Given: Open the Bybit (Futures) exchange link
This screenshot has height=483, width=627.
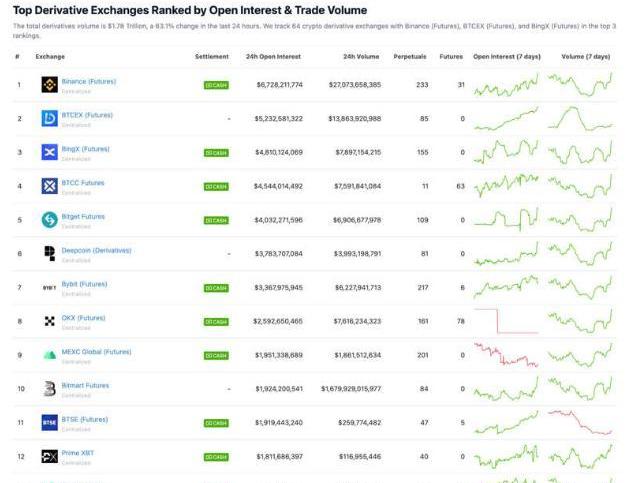Looking at the screenshot, I should click(84, 284).
